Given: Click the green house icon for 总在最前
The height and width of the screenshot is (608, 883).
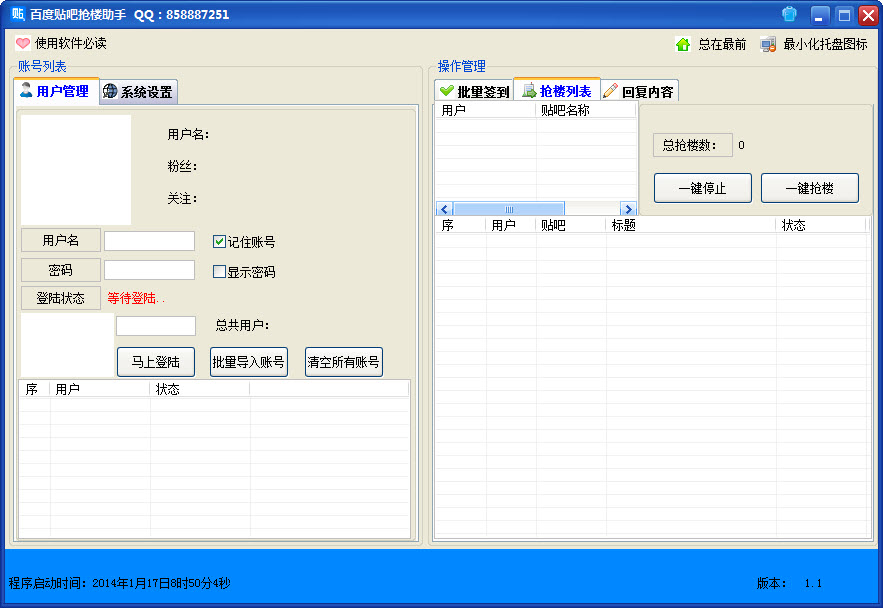Looking at the screenshot, I should pyautogui.click(x=683, y=44).
